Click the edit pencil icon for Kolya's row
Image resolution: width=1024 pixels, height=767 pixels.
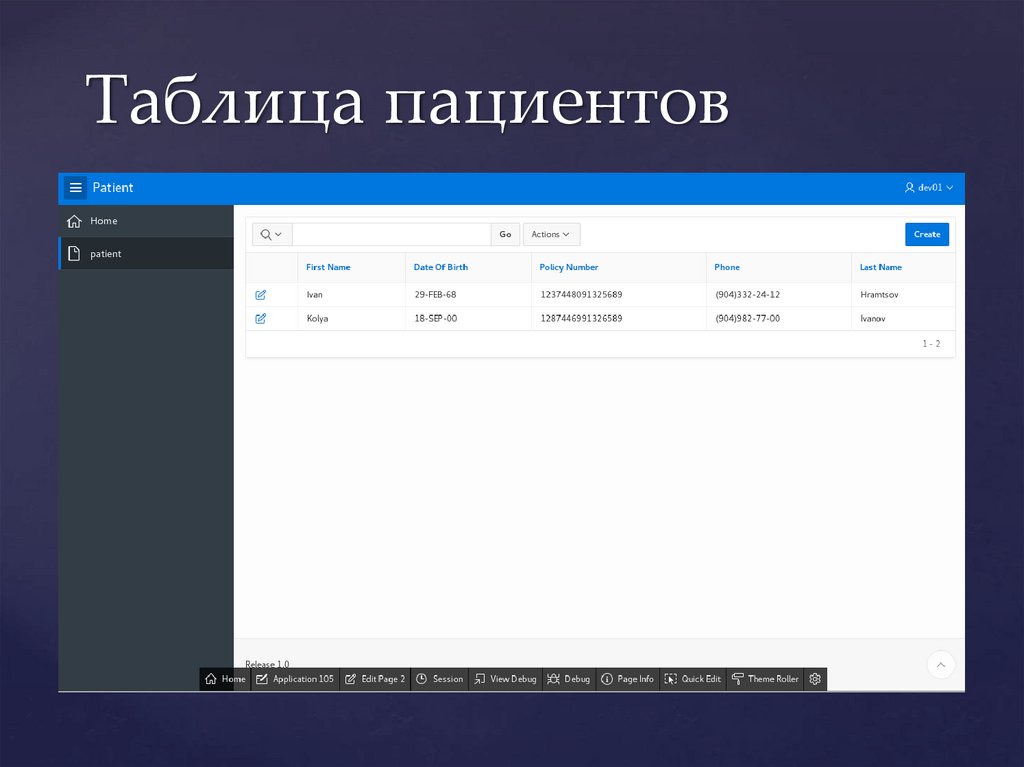click(262, 318)
